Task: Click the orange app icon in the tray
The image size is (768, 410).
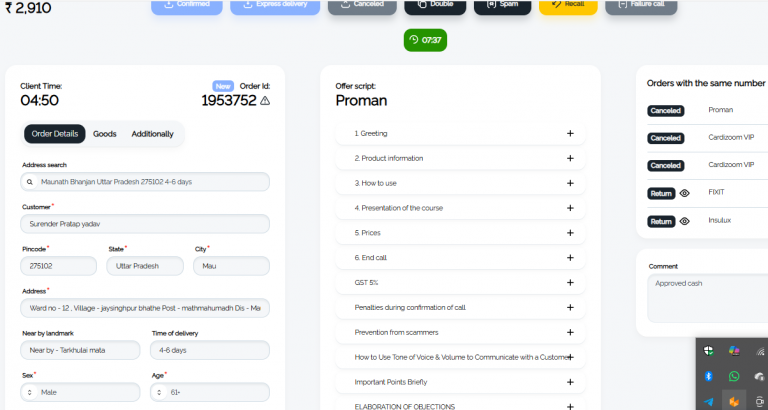Action: (x=734, y=402)
